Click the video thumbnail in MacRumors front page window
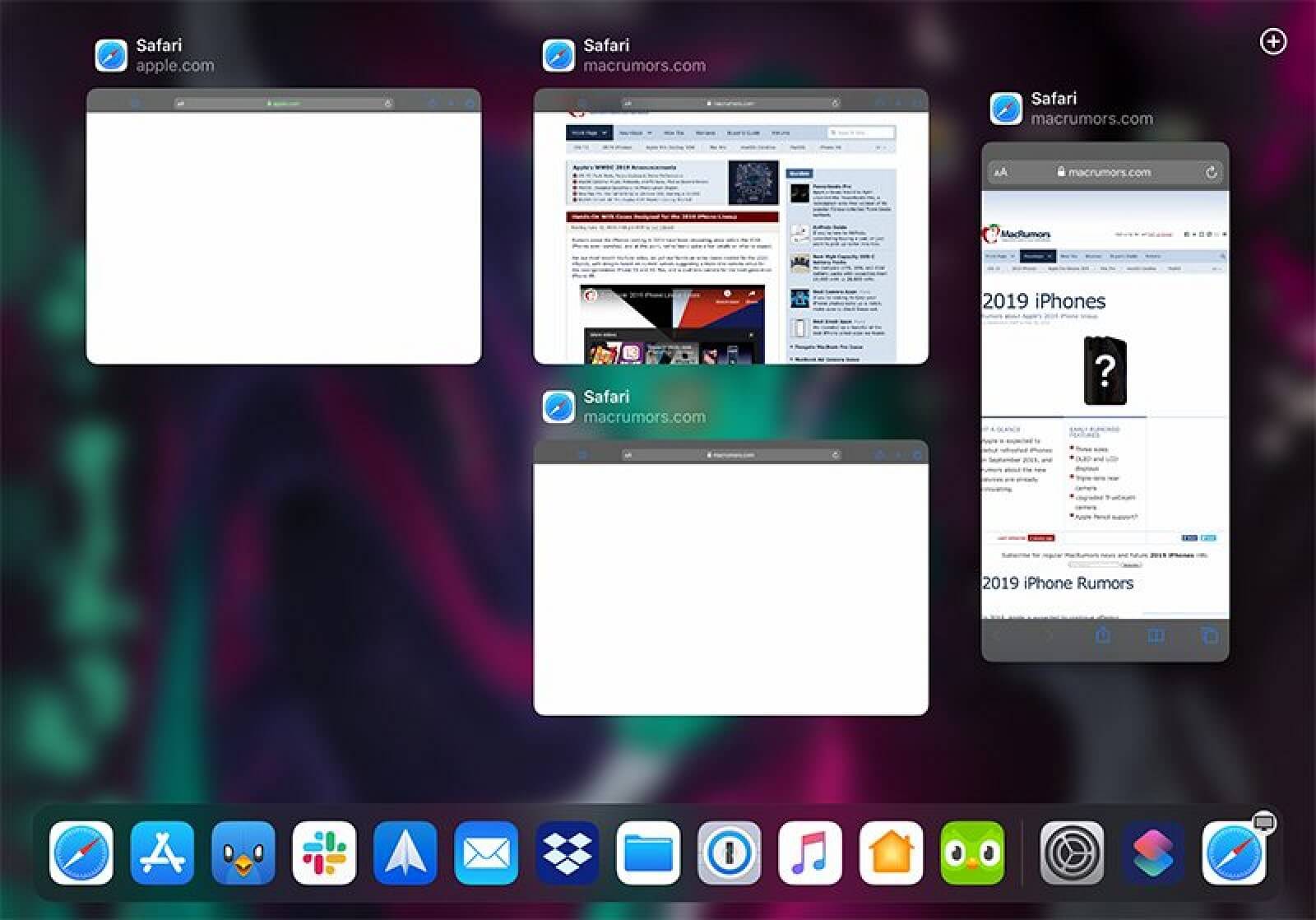This screenshot has height=920, width=1316. [672, 325]
